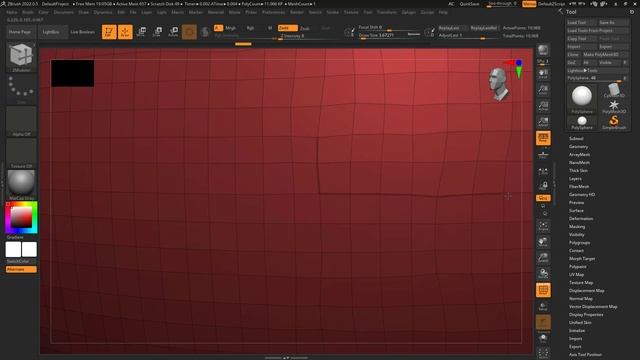Expand the Morph Target subpalette
This screenshot has height=360, width=640.
582,258
